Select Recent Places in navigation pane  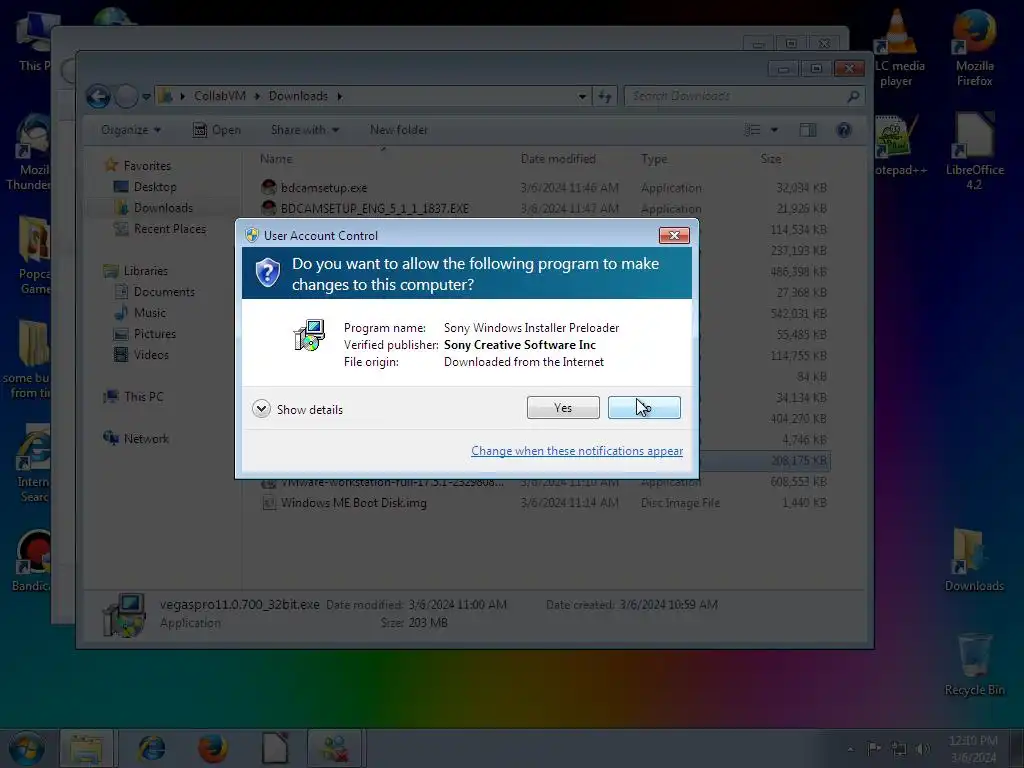tap(170, 229)
